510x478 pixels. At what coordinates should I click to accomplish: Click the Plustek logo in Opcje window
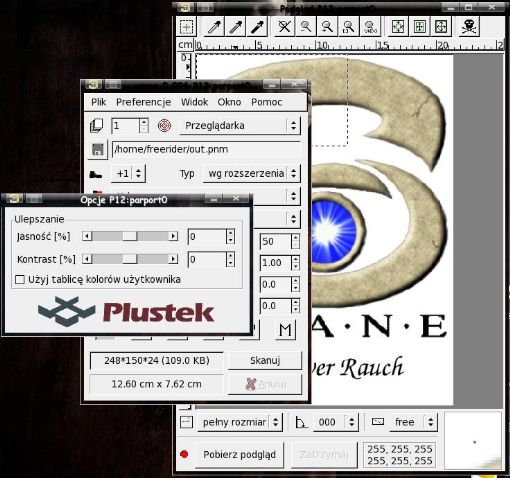click(x=126, y=311)
